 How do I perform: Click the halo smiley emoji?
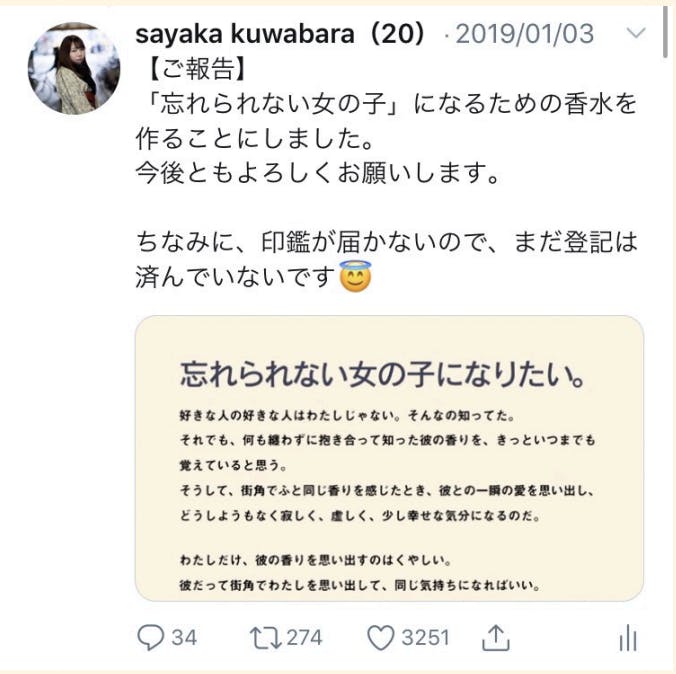[355, 277]
